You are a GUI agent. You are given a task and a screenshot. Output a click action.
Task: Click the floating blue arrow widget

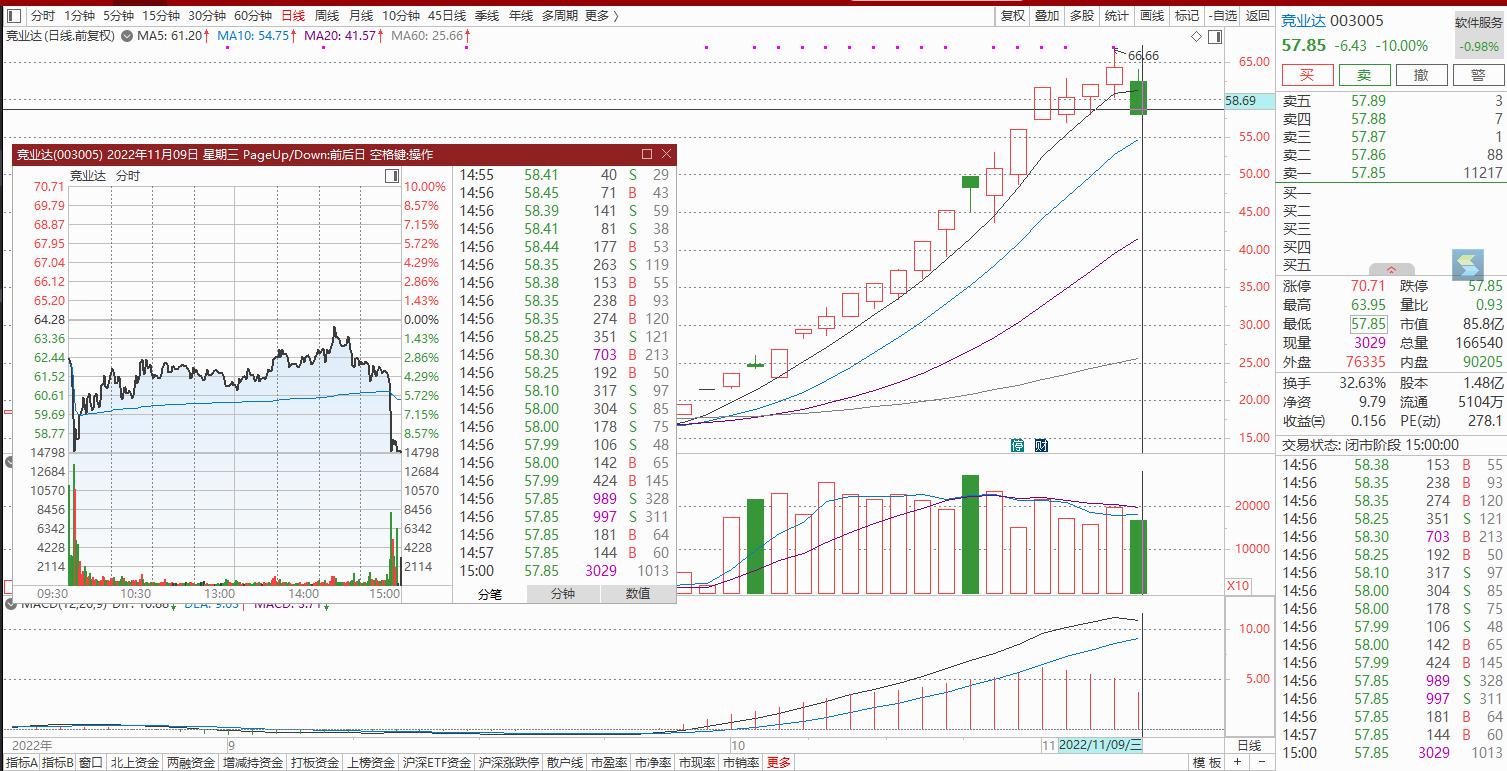click(x=1468, y=264)
